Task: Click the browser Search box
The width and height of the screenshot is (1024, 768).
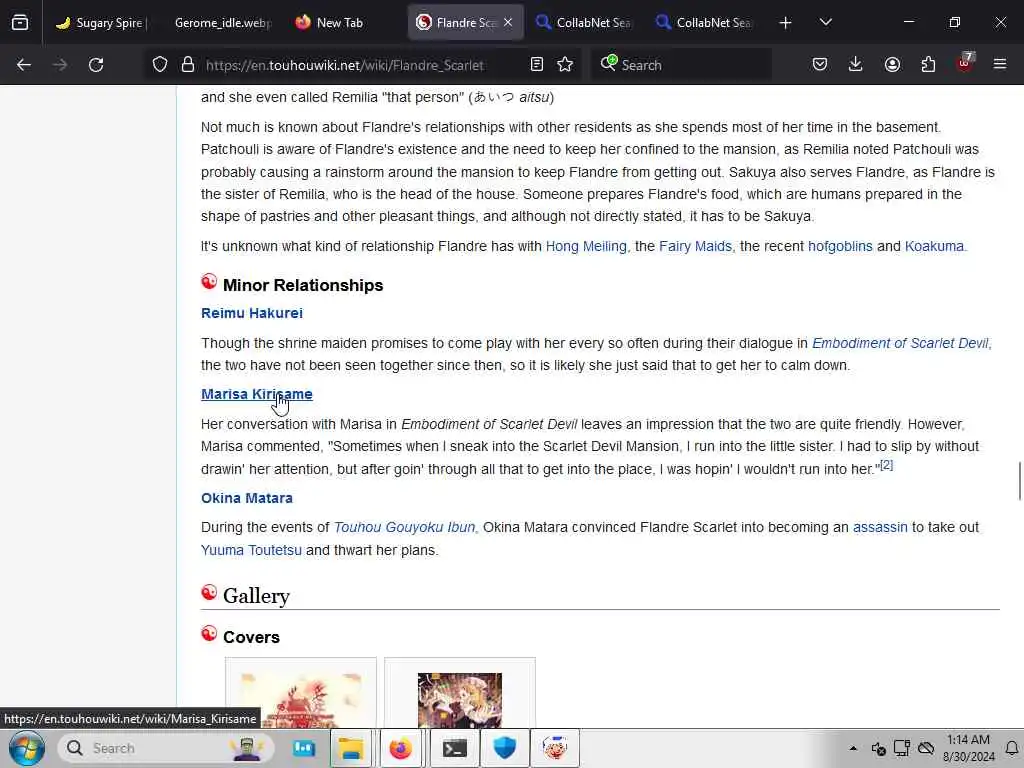Action: pos(679,65)
